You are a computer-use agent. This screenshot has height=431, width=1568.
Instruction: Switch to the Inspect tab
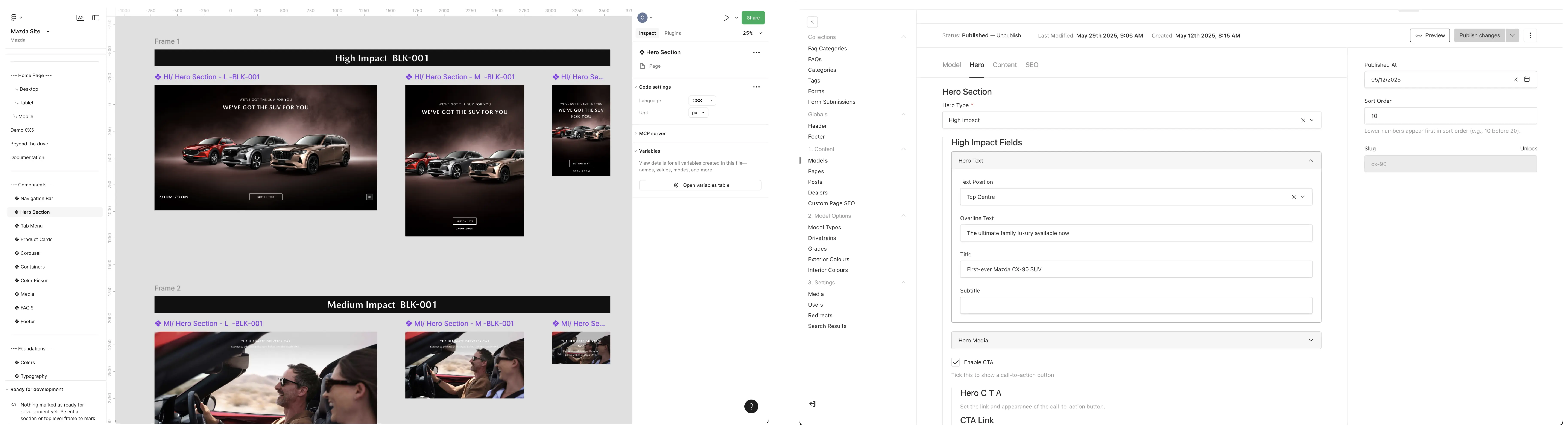tap(647, 34)
